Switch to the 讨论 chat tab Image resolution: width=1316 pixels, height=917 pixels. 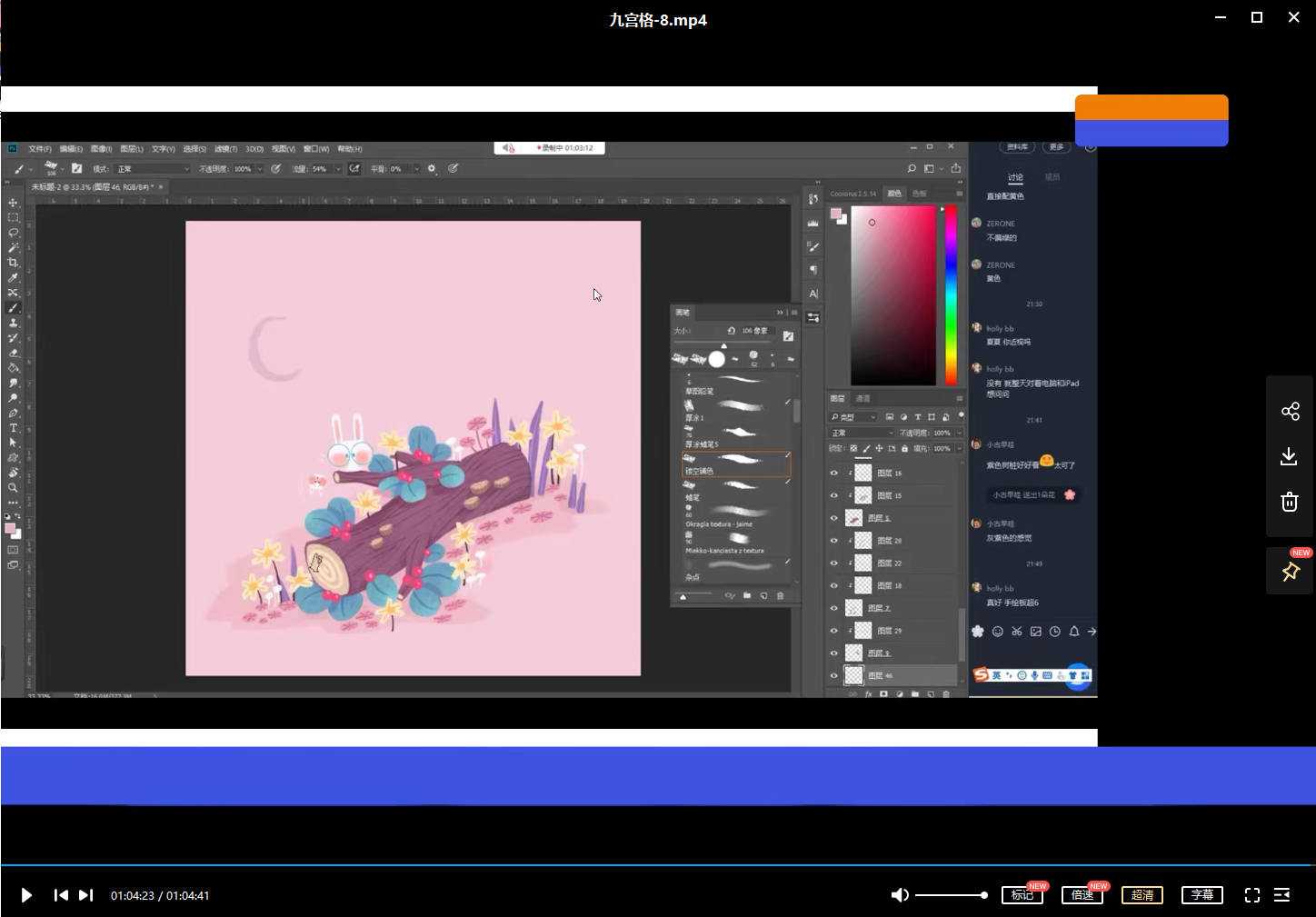[1015, 177]
